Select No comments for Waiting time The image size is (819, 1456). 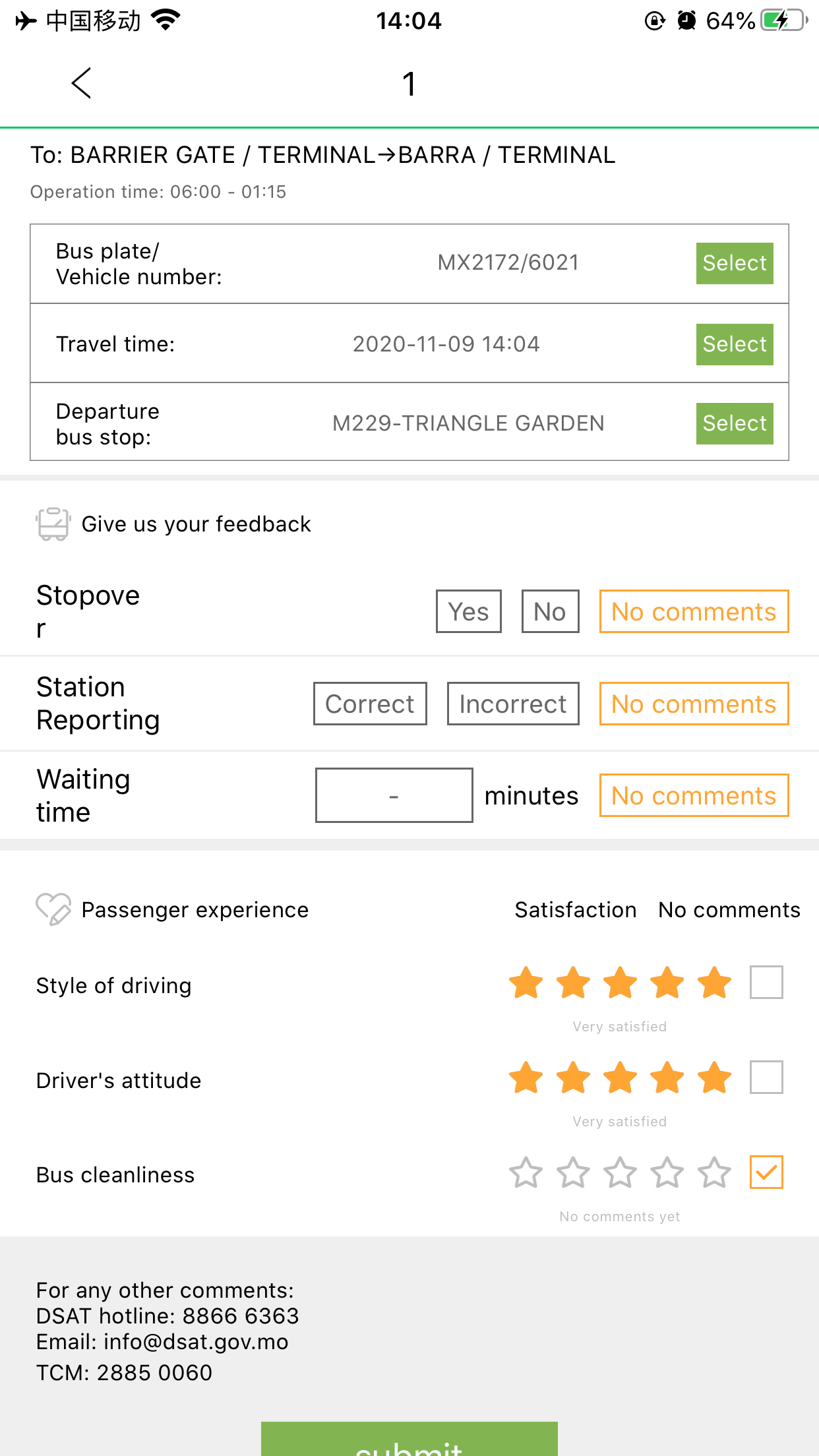click(x=694, y=795)
